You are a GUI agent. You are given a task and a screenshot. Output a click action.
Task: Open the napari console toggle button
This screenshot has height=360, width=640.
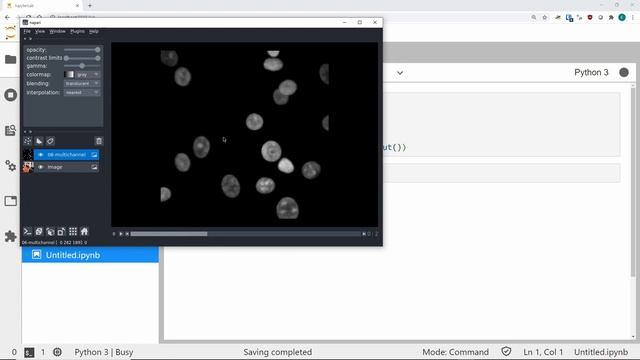pos(27,231)
